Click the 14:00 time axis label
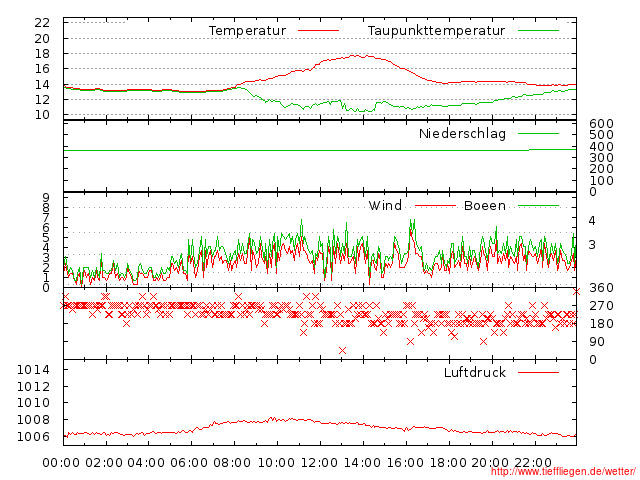Screen dimensions: 640x480 coord(362,463)
